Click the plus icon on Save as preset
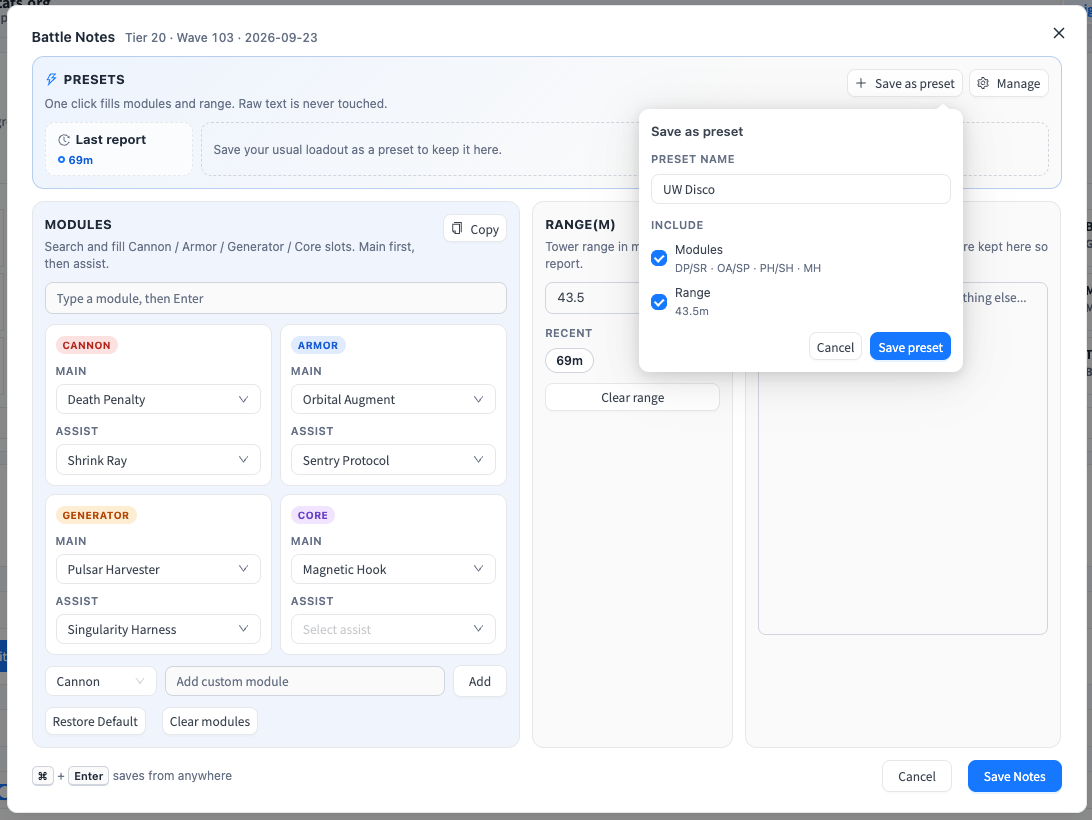Image resolution: width=1092 pixels, height=820 pixels. (861, 83)
